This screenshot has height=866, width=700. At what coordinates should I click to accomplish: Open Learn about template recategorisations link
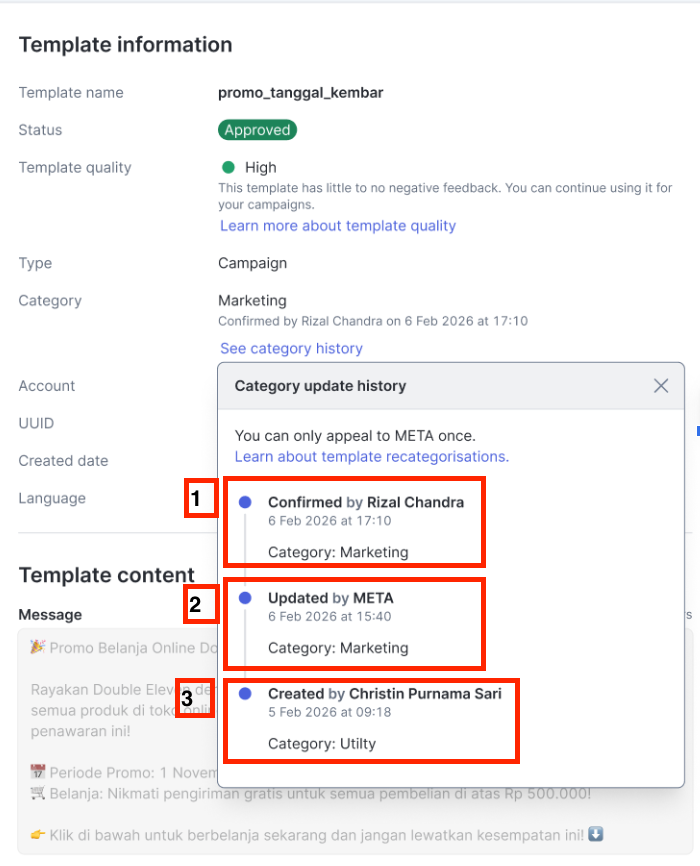coord(371,457)
